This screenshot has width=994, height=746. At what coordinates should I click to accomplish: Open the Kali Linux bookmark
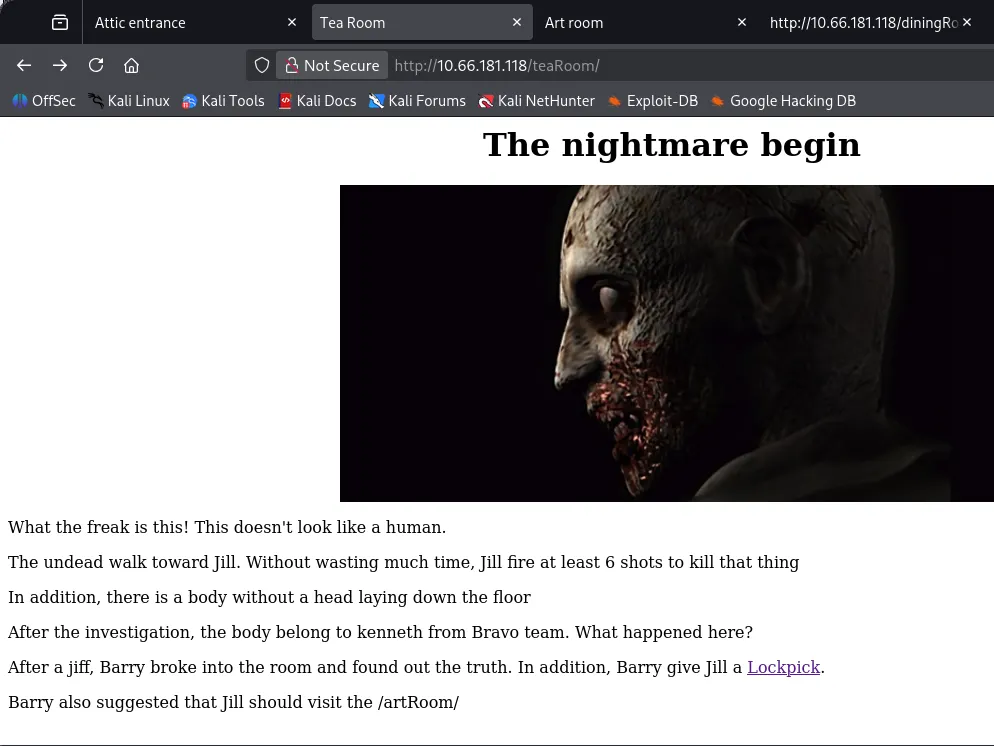click(x=129, y=100)
